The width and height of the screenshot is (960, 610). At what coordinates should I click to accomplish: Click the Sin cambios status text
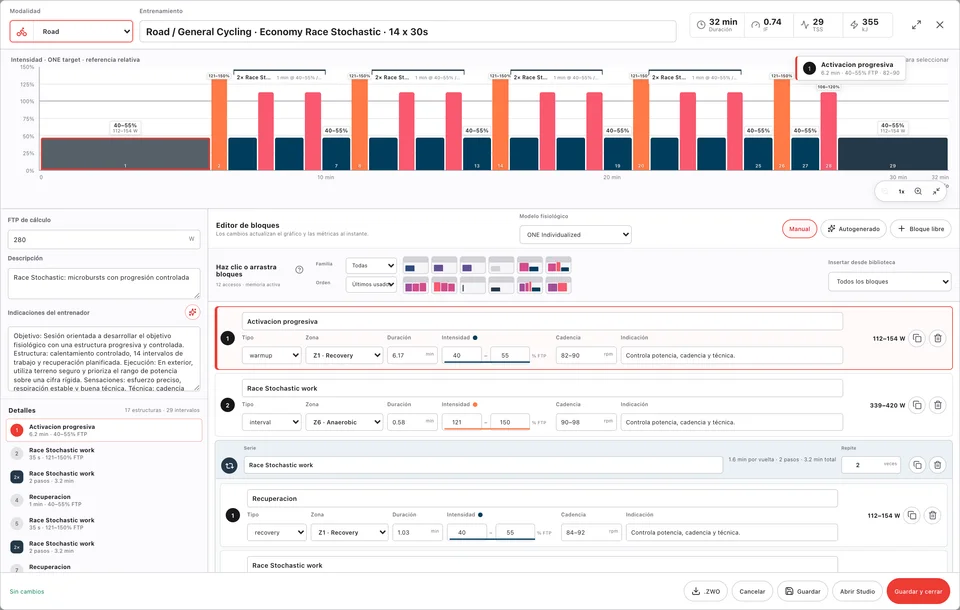(27, 592)
